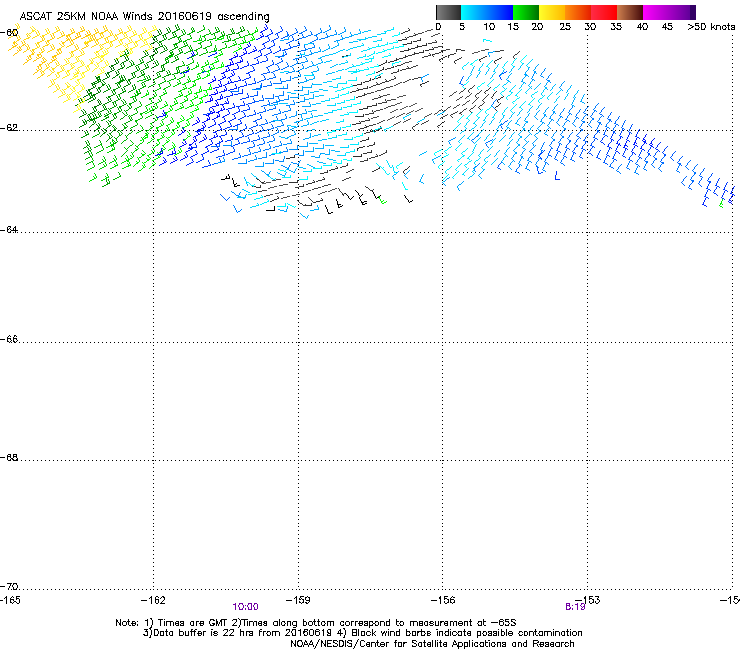The width and height of the screenshot is (740, 650).
Task: Click the -165 longitude axis label
Action: point(10,600)
